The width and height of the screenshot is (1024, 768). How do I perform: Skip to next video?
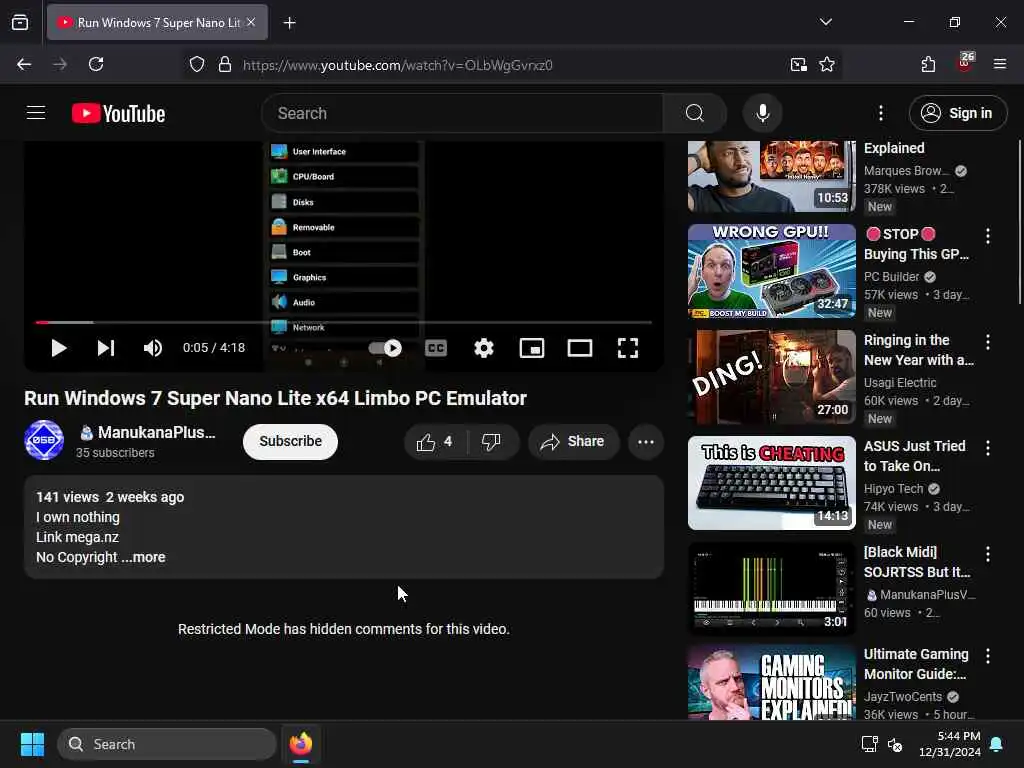coord(106,348)
